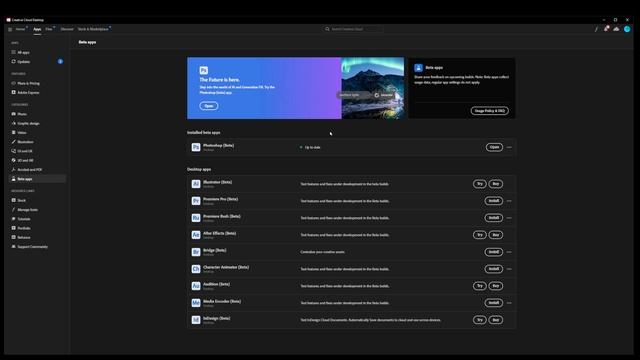Show more options for Character Animator (Beta)
This screenshot has width=640, height=360.
(x=509, y=269)
